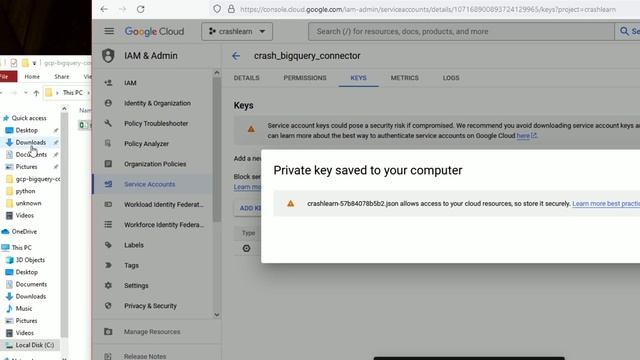The width and height of the screenshot is (640, 360).
Task: Open the METRICS tab
Action: coord(404,78)
